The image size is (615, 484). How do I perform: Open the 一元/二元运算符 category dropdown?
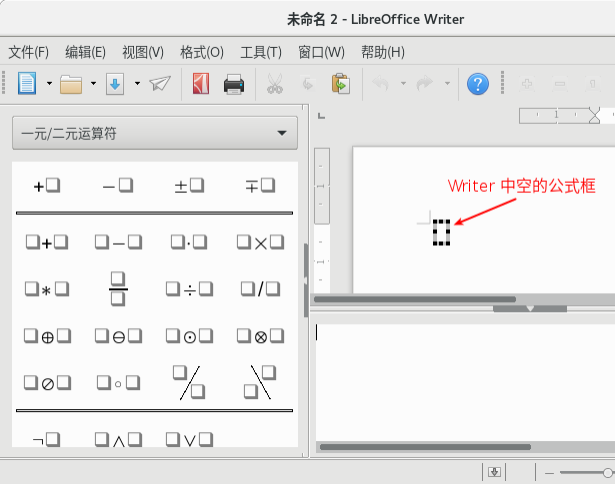(155, 133)
